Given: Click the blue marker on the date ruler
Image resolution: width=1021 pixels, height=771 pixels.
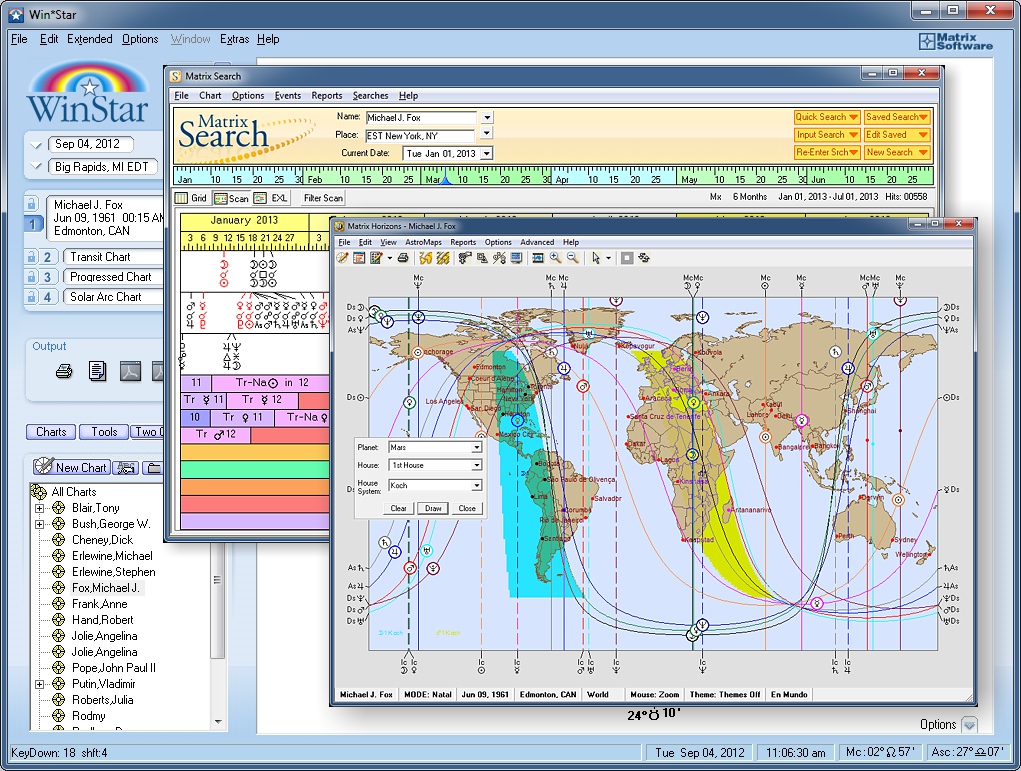Looking at the screenshot, I should click(445, 179).
